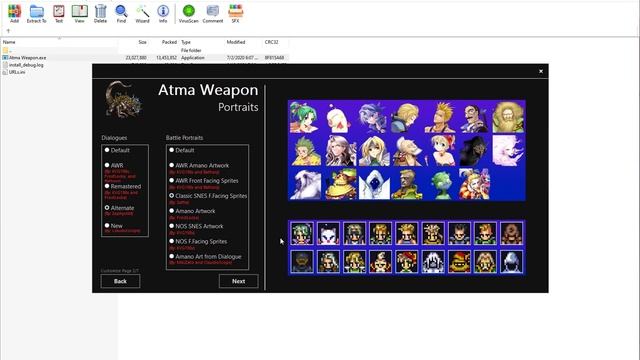640x360 pixels.
Task: Click the Application type cell
Action: [x=193, y=58]
